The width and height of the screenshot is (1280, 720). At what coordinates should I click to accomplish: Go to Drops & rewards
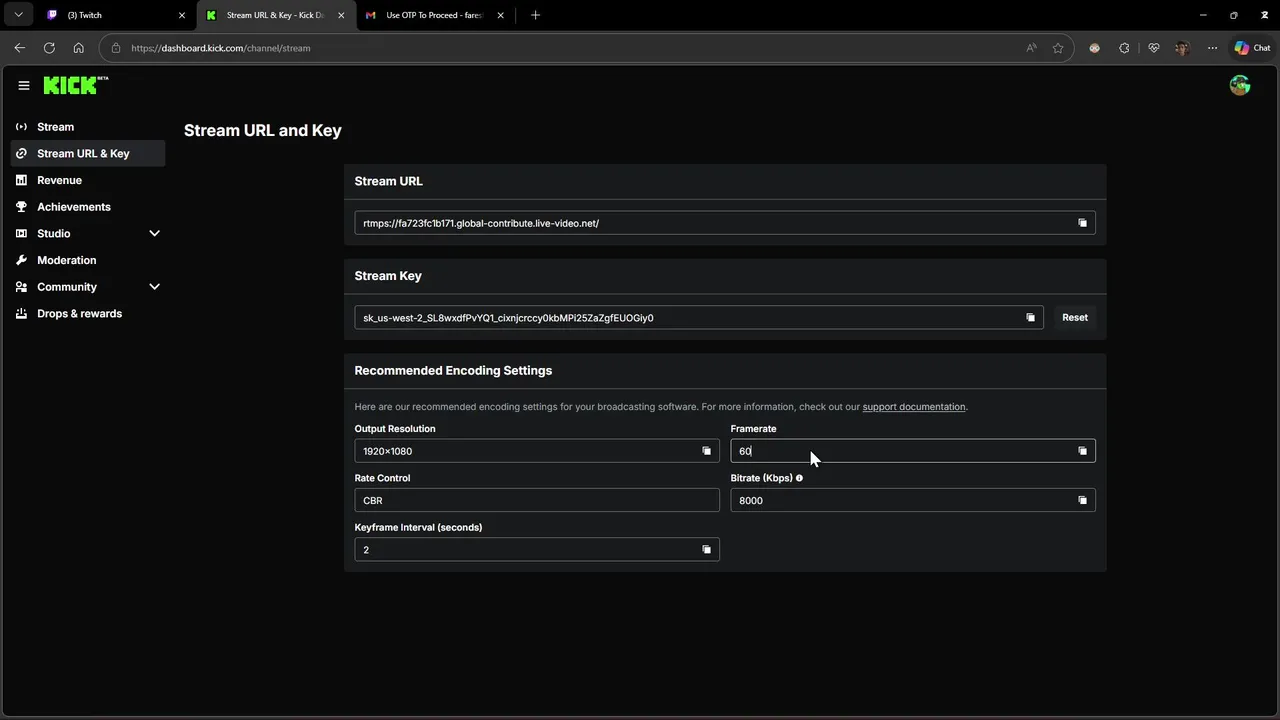(79, 314)
